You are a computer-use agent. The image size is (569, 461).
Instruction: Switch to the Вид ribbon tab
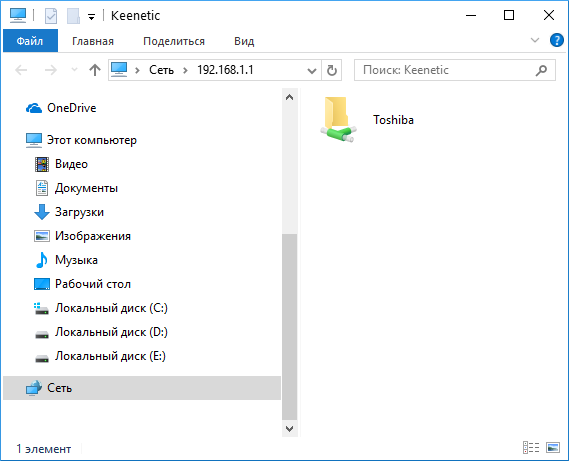pos(244,41)
